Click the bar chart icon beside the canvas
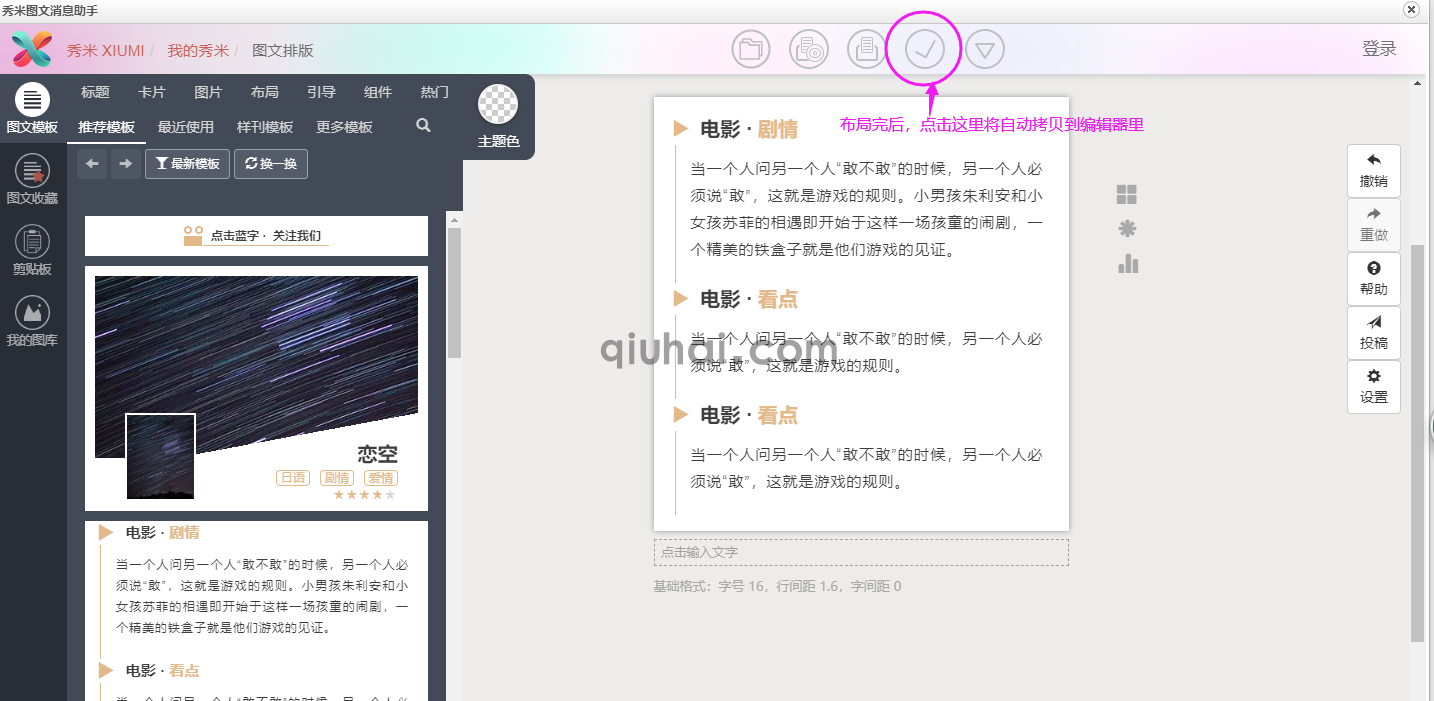Viewport: 1434px width, 701px height. (x=1127, y=263)
